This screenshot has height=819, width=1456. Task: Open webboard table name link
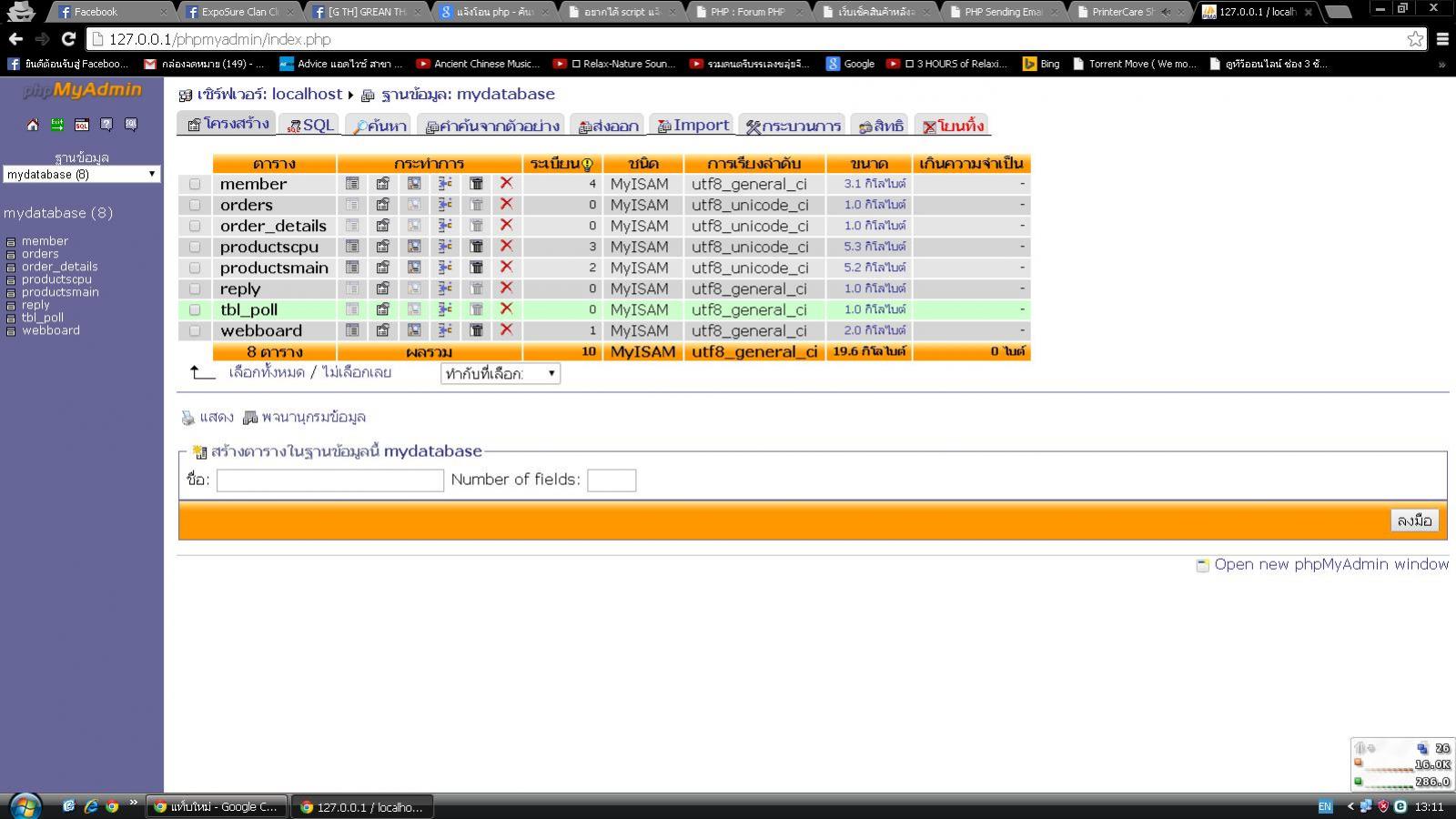pyautogui.click(x=261, y=330)
